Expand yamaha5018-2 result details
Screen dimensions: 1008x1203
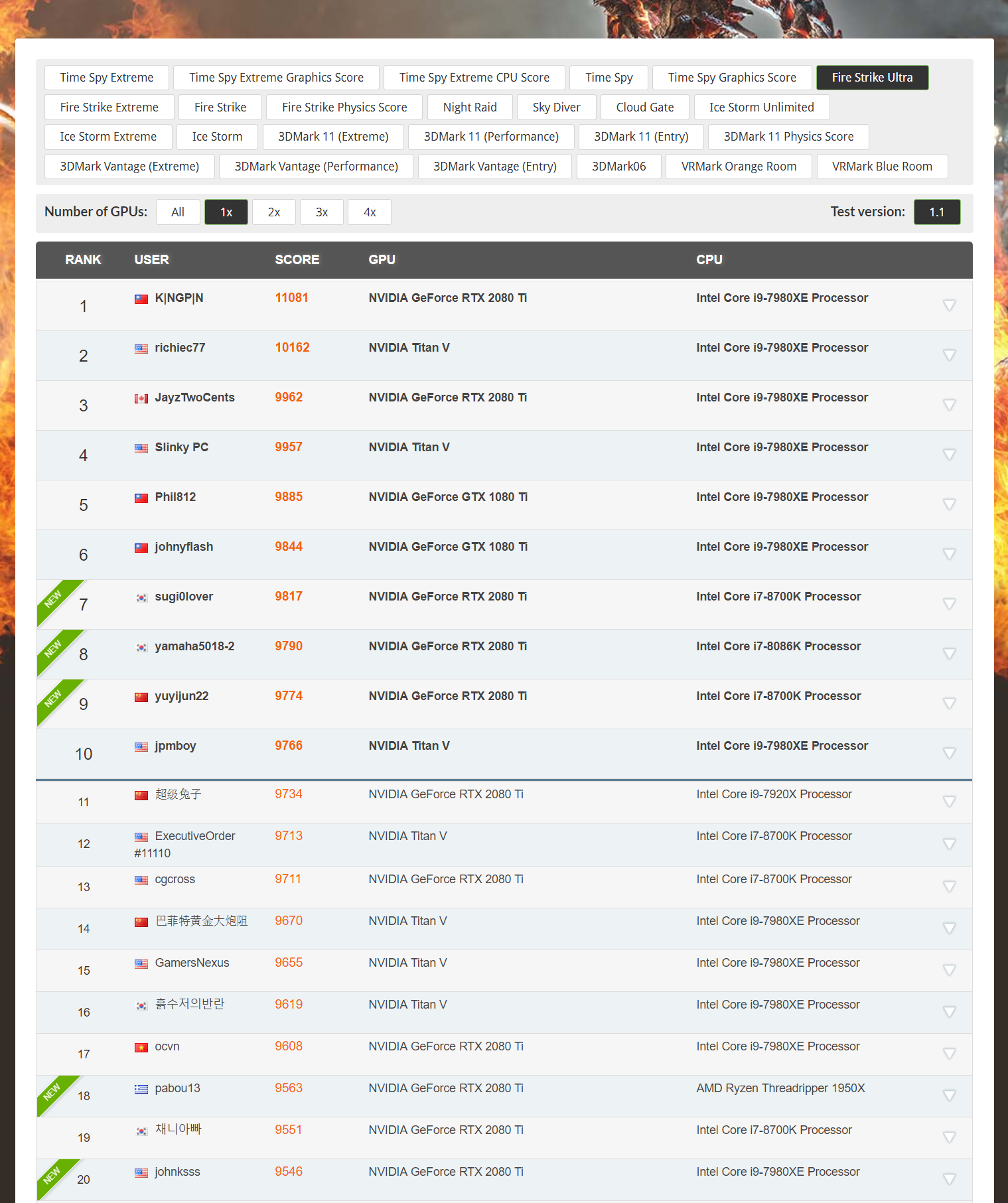click(950, 654)
